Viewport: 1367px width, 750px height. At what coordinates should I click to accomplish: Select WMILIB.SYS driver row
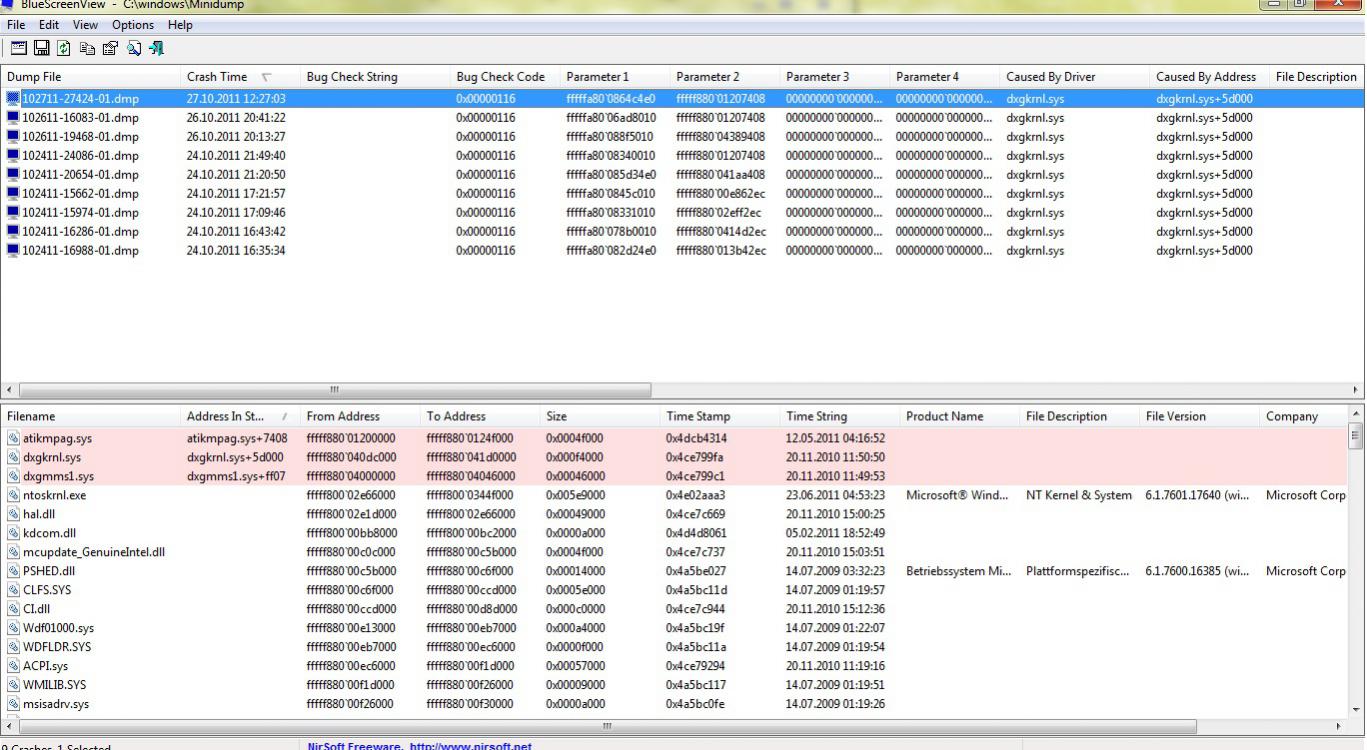coord(675,685)
